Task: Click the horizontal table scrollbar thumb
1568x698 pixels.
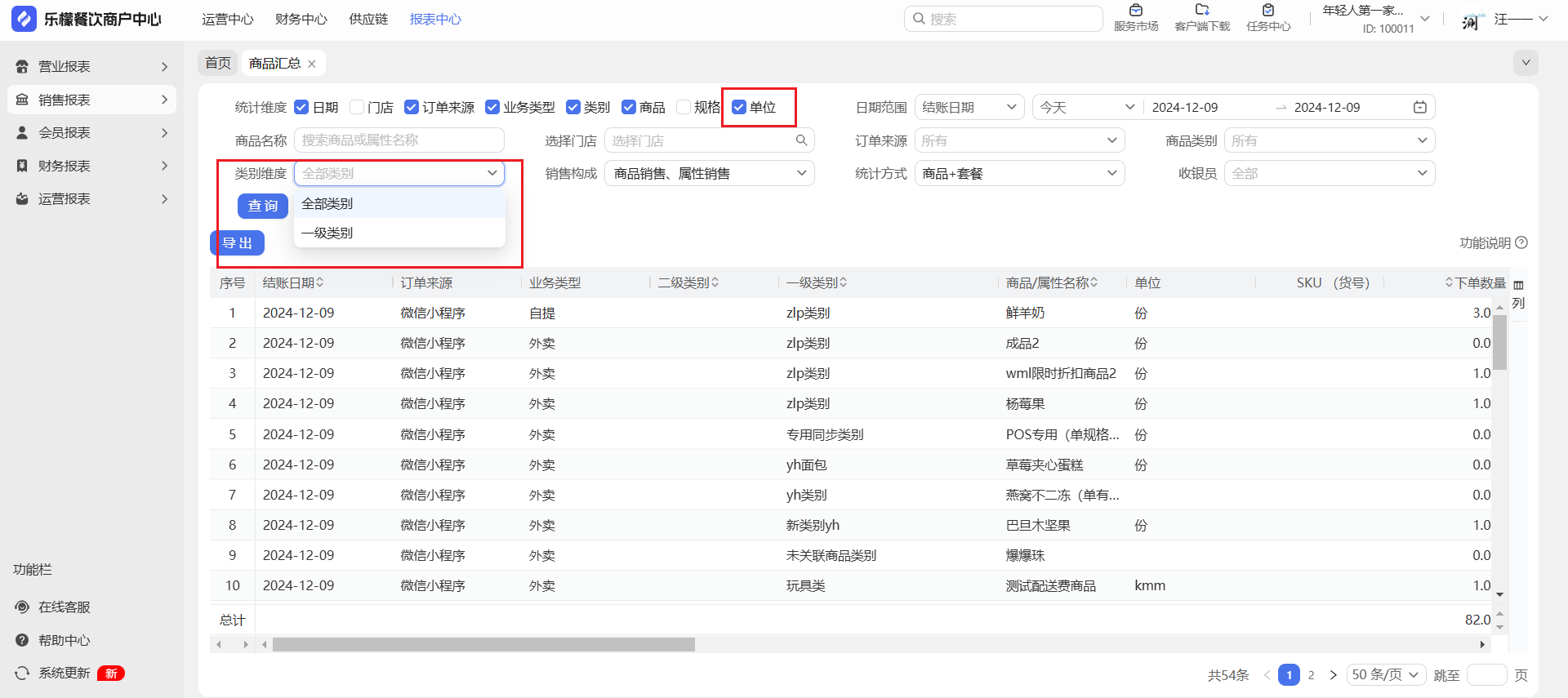Action: coord(483,645)
